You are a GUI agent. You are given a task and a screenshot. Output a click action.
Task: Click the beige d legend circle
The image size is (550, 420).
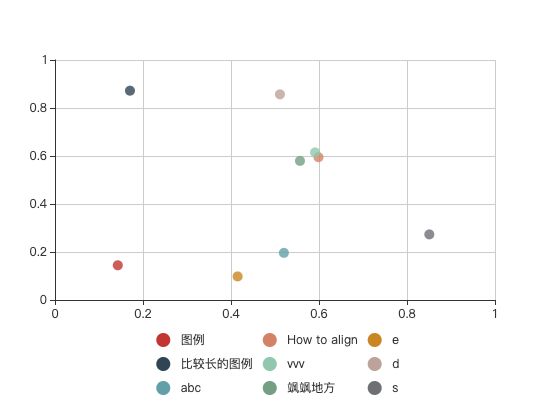pyautogui.click(x=375, y=364)
